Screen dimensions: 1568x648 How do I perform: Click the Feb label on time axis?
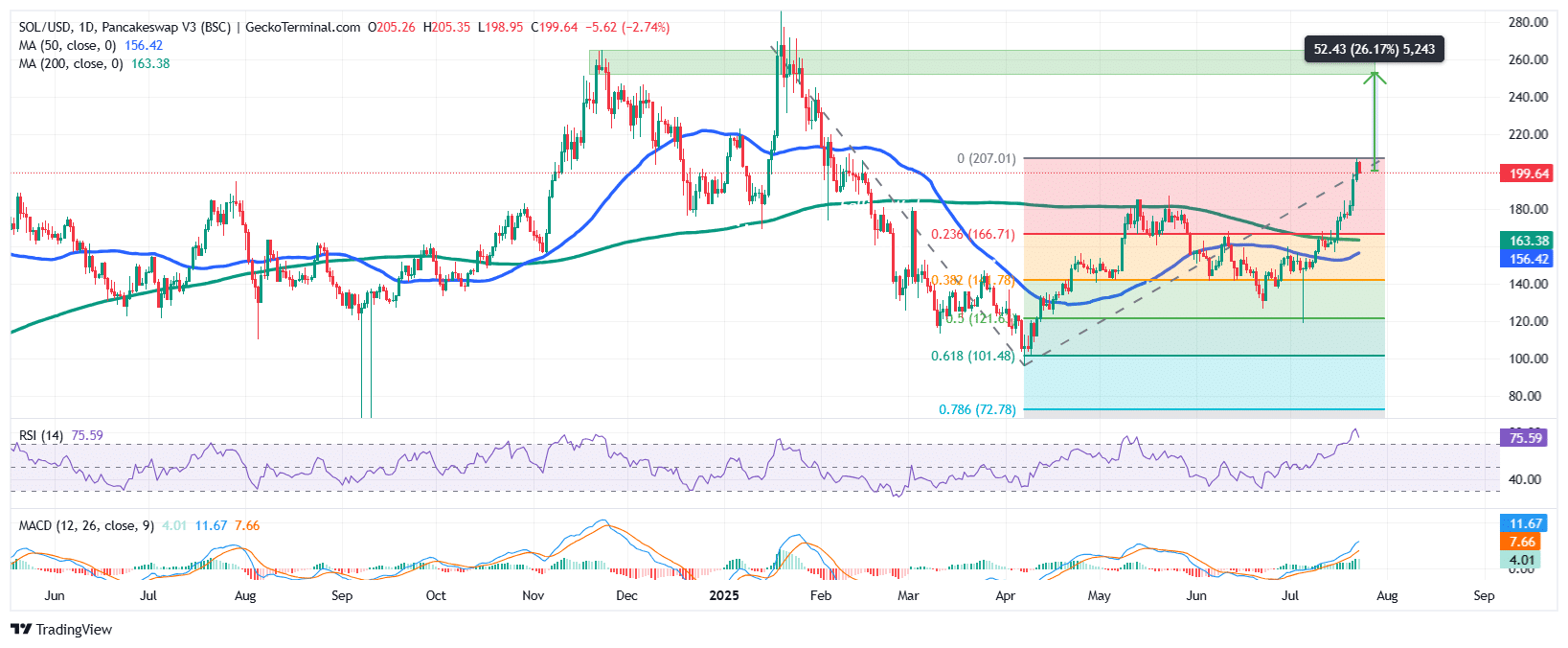[821, 595]
